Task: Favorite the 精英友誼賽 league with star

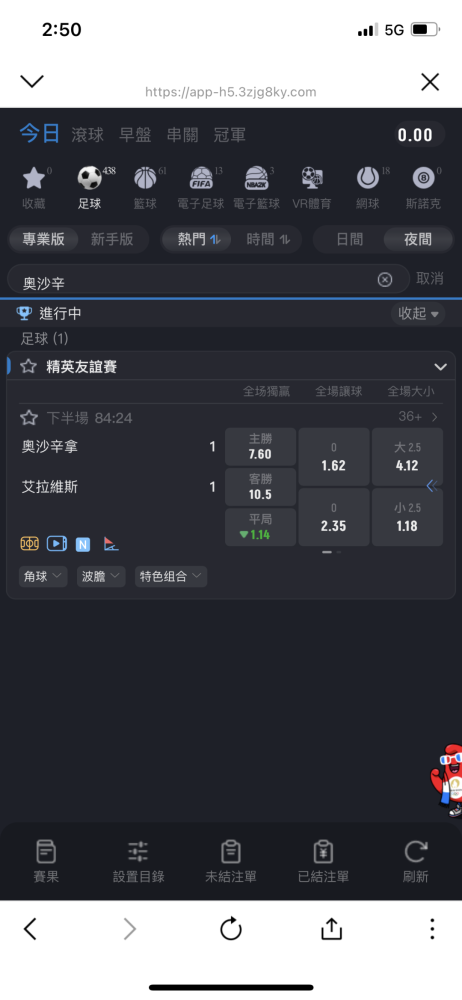Action: [29, 367]
